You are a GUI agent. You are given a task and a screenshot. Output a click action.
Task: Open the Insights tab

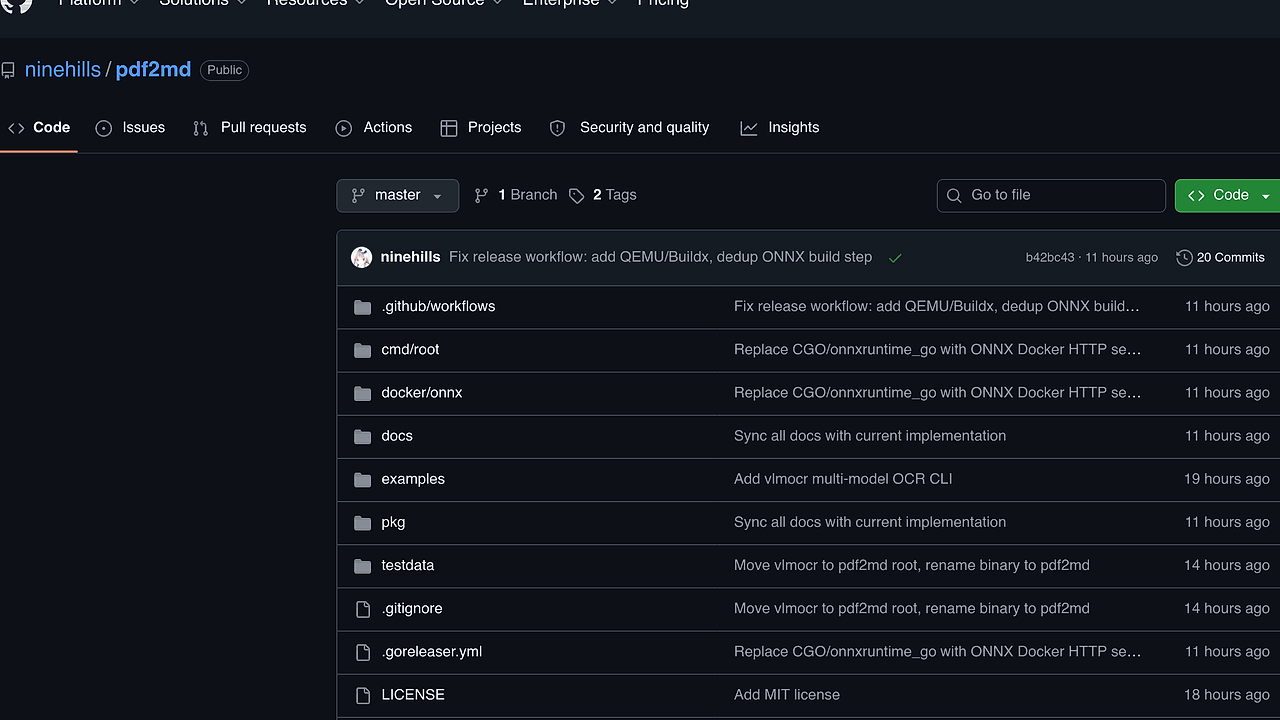pyautogui.click(x=780, y=128)
